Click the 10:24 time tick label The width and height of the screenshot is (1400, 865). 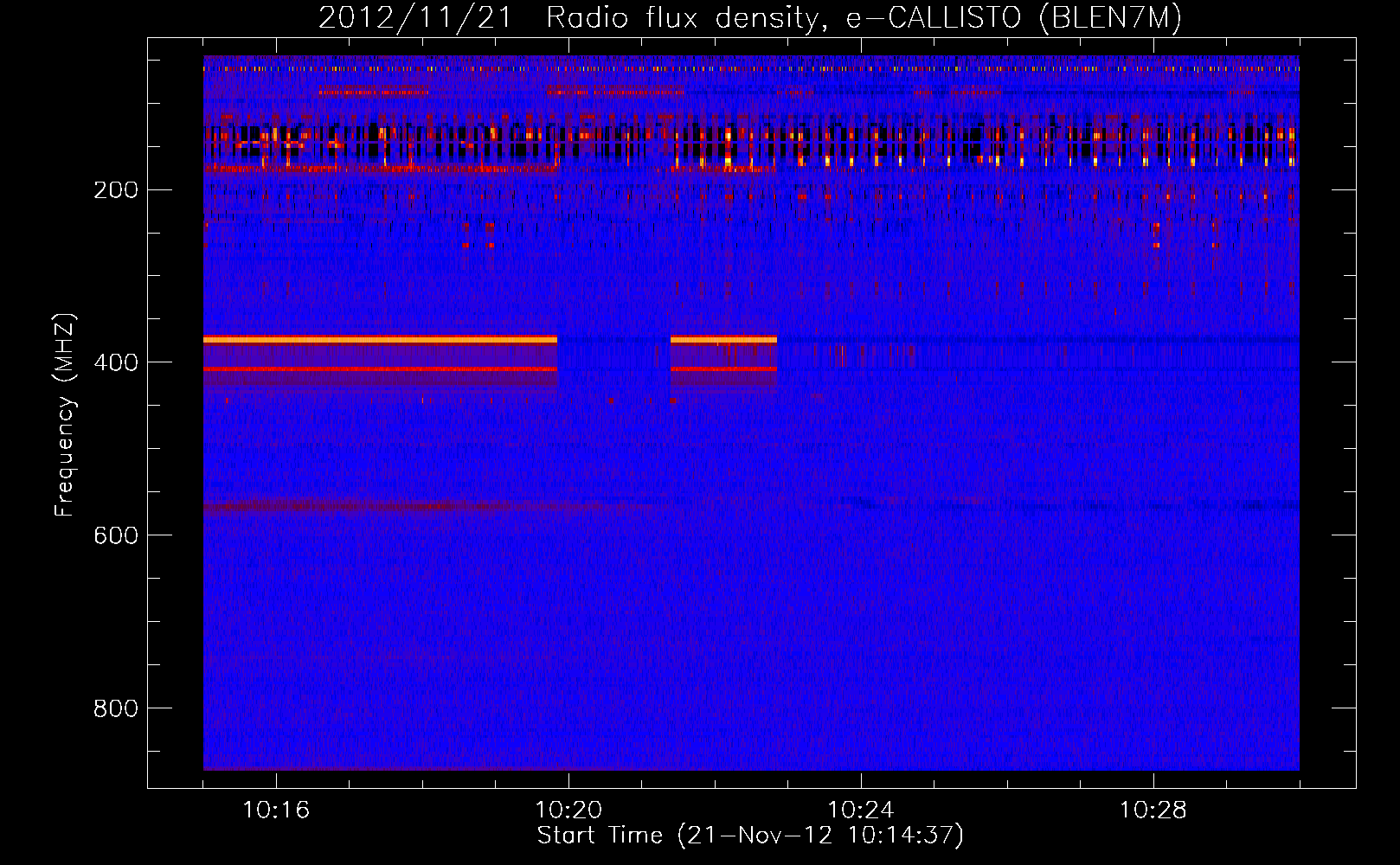tap(861, 811)
